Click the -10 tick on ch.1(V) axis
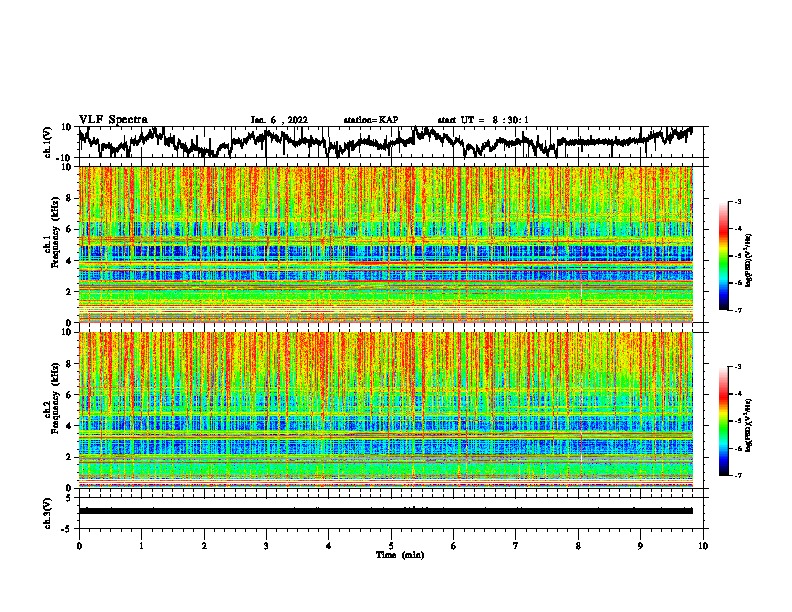Viewport: 792px width, 612px height. tap(65, 158)
